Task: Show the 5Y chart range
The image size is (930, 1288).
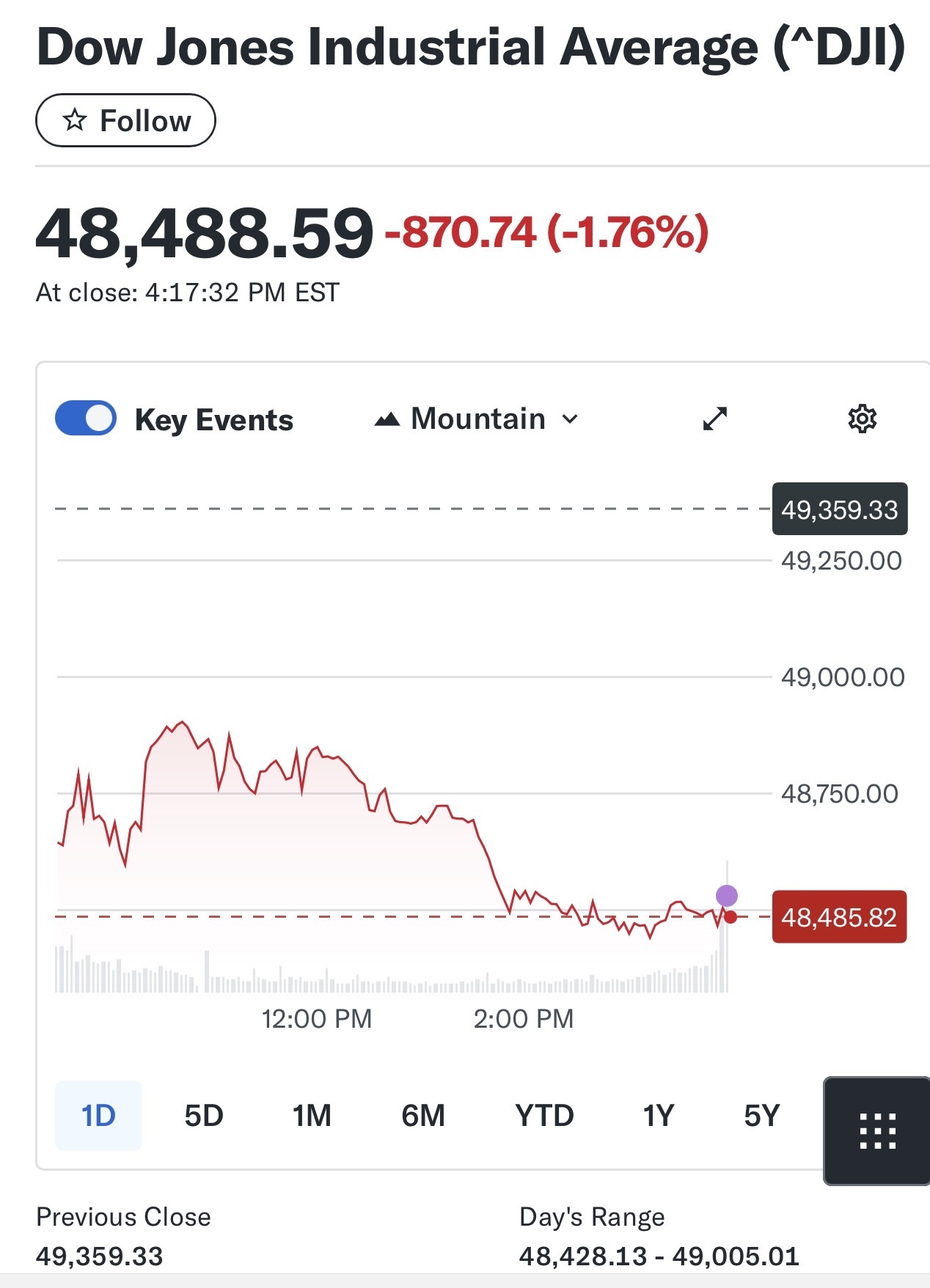Action: pos(761,1116)
